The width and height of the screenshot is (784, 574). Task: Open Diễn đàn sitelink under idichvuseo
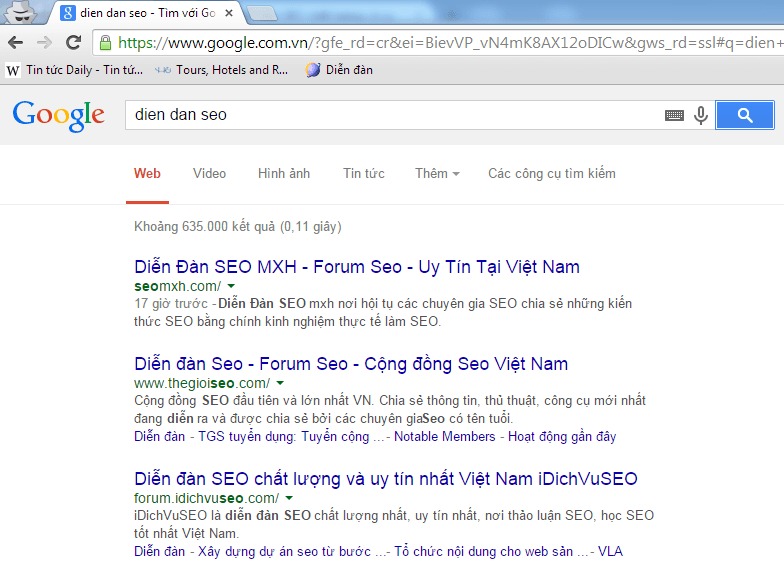pos(160,552)
